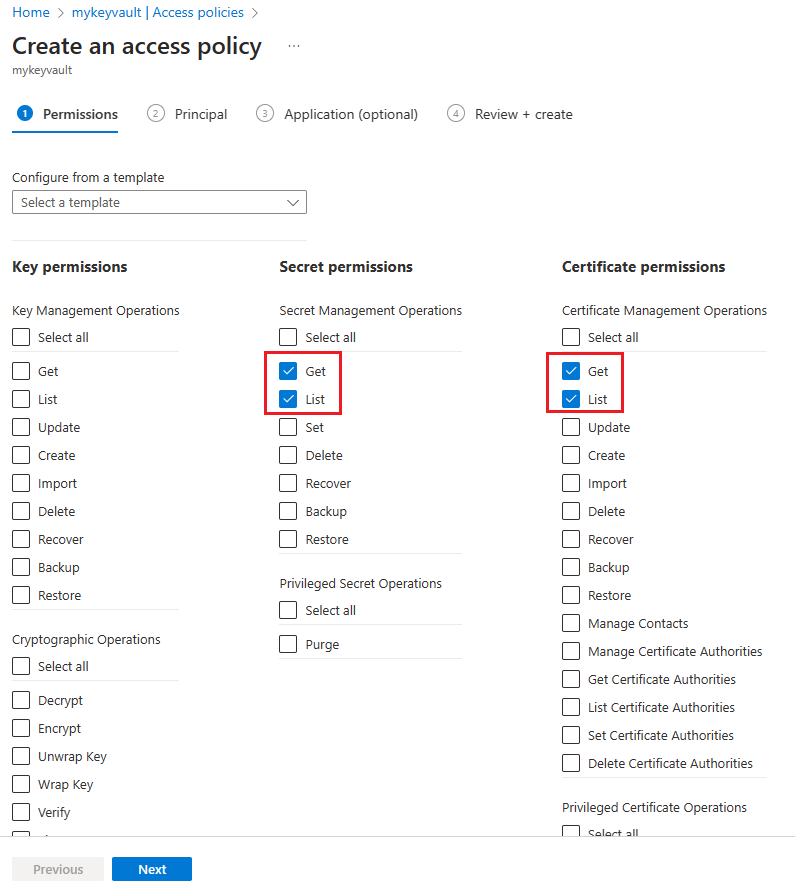The image size is (795, 892).
Task: Check Select all for Key Management Operations
Action: 21,338
